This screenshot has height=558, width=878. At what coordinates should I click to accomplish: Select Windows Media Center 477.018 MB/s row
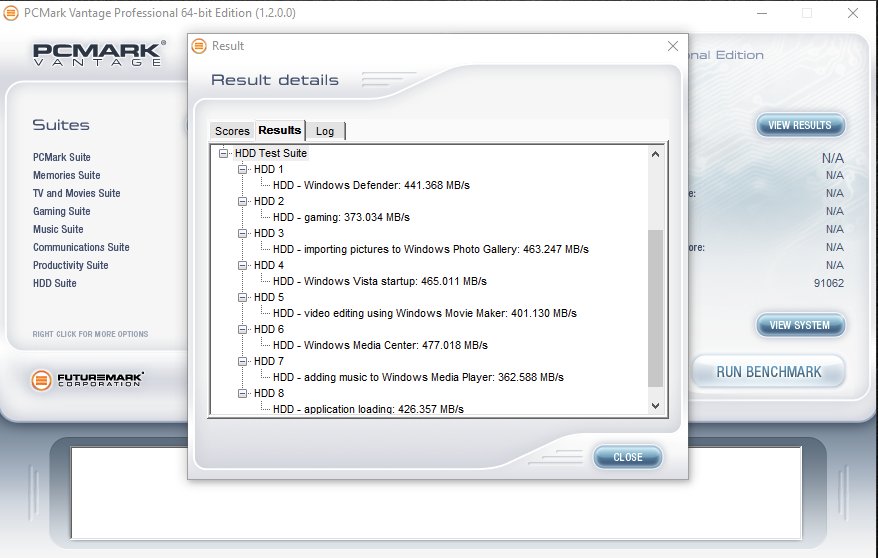[x=380, y=345]
